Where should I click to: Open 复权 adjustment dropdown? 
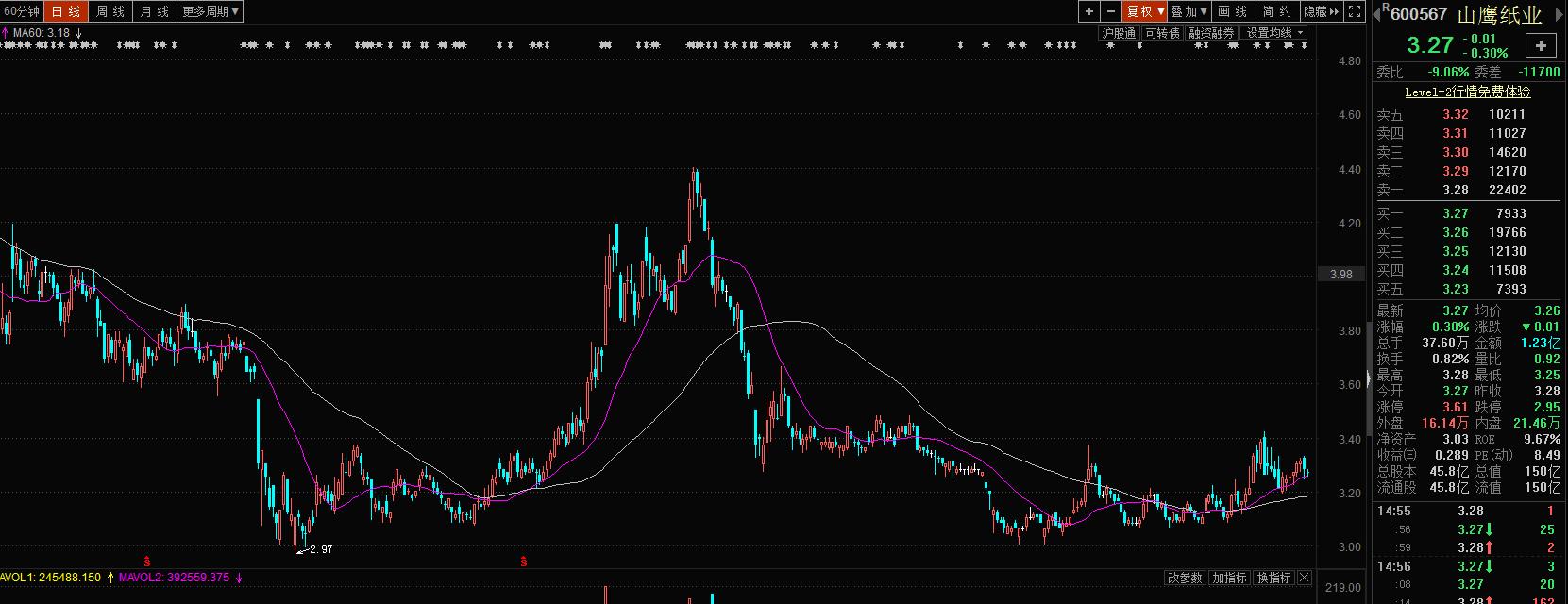[1145, 11]
